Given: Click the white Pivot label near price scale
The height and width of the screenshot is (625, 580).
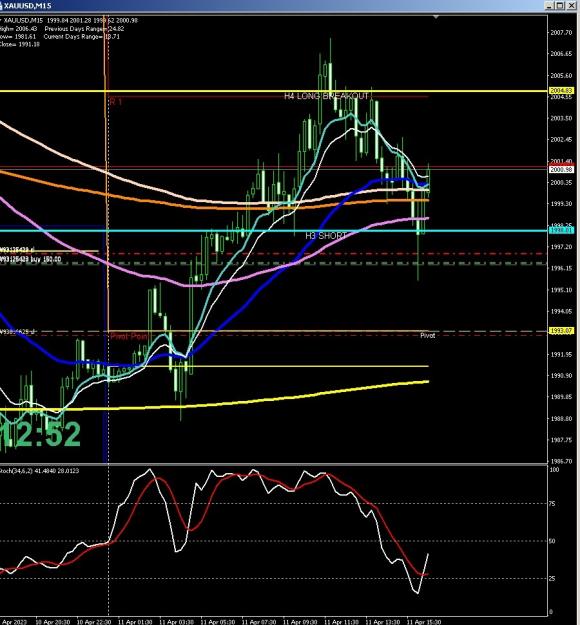Looking at the screenshot, I should click(x=428, y=336).
